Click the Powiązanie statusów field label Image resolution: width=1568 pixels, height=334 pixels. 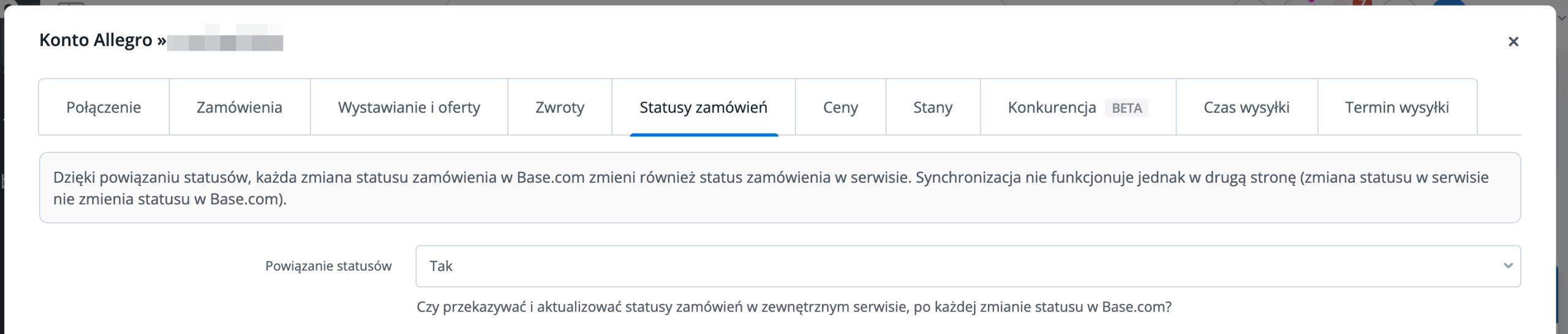click(328, 266)
